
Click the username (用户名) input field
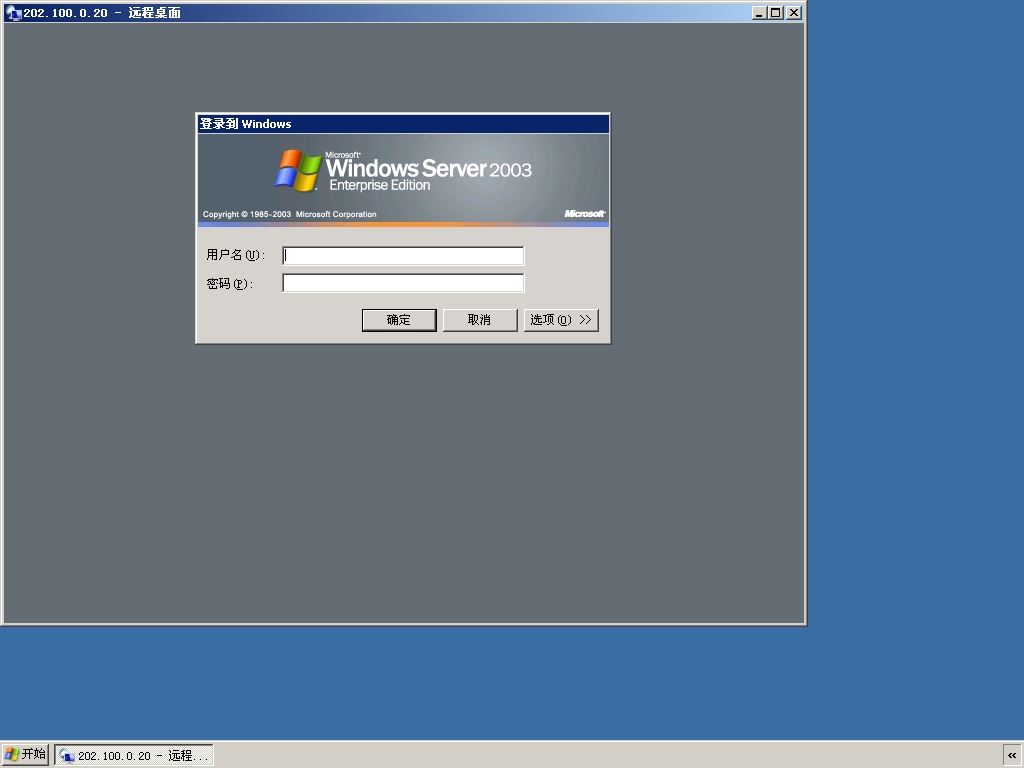click(x=403, y=255)
